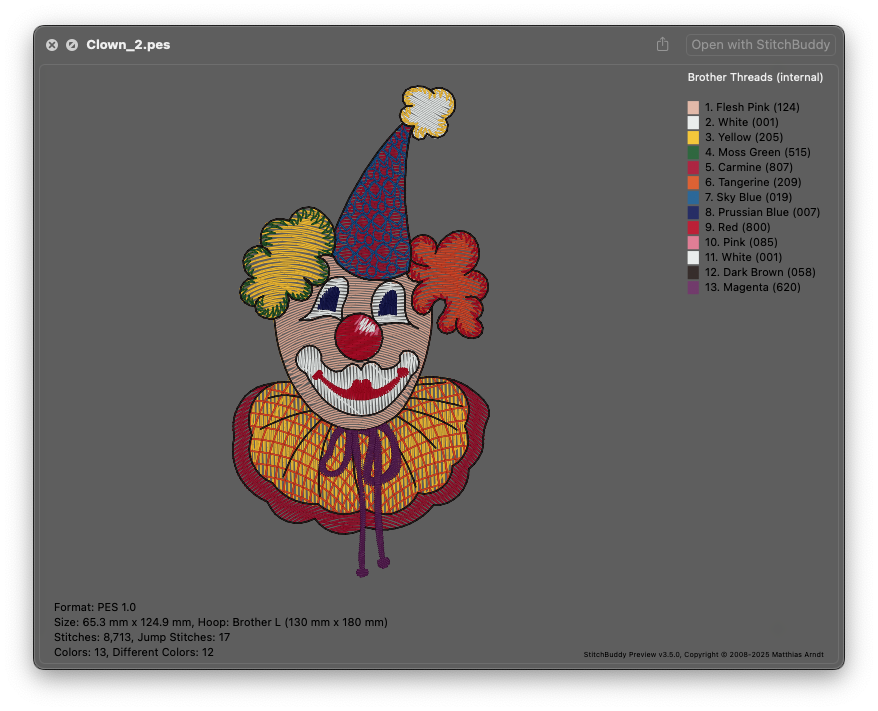Click the Prussian Blue (007) swatch

[x=693, y=212]
